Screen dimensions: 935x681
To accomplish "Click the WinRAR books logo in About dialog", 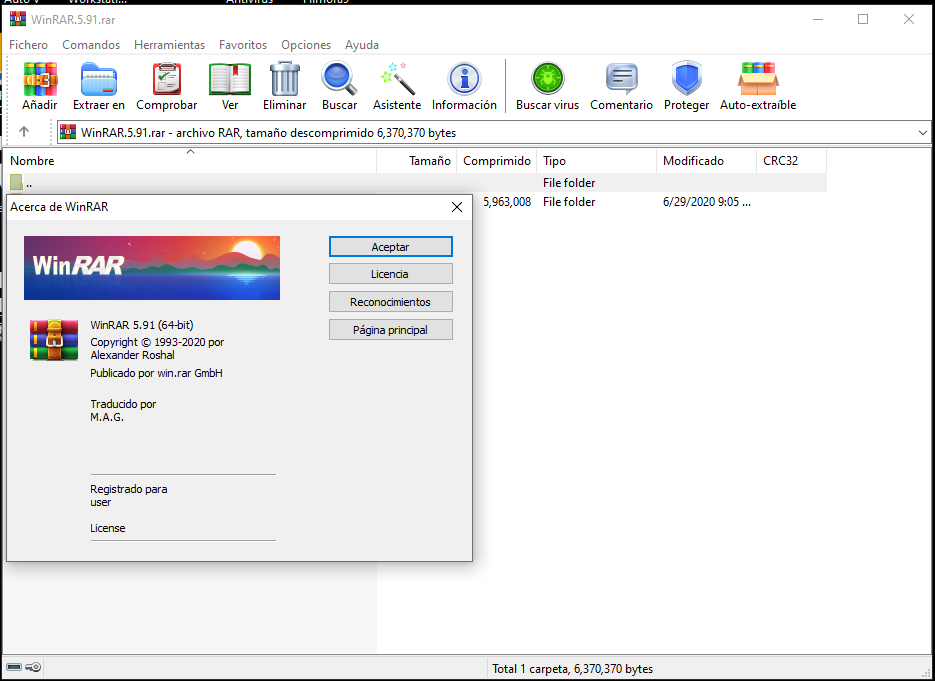I will 54,340.
